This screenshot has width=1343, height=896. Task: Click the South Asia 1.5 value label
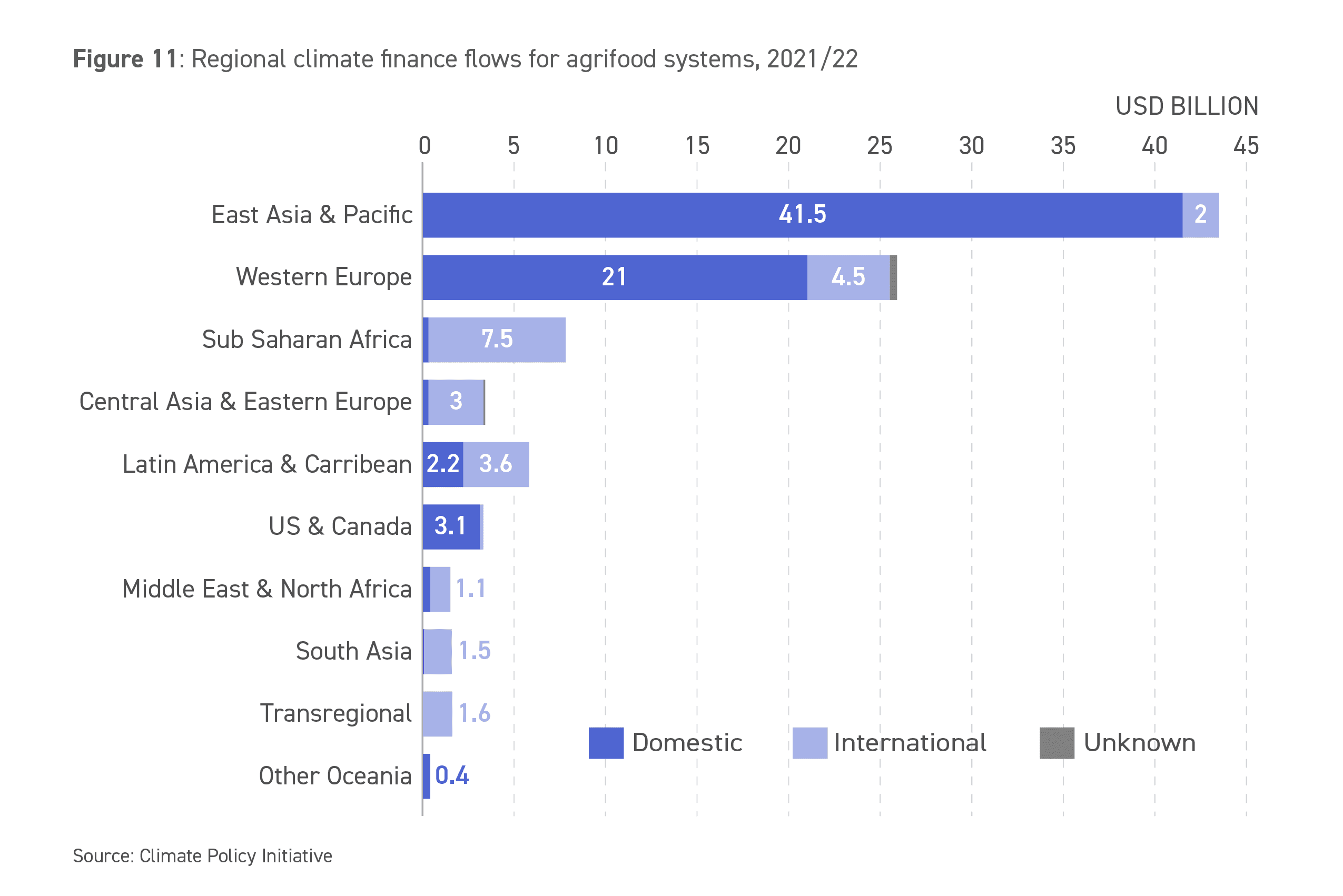(475, 651)
